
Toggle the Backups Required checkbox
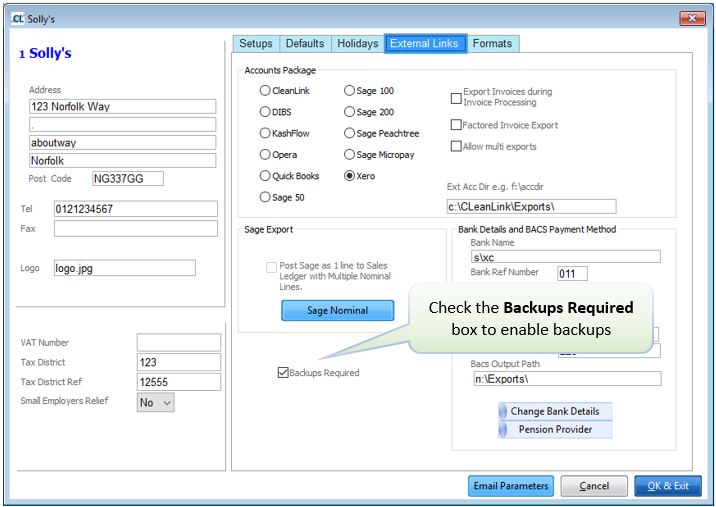pyautogui.click(x=283, y=372)
